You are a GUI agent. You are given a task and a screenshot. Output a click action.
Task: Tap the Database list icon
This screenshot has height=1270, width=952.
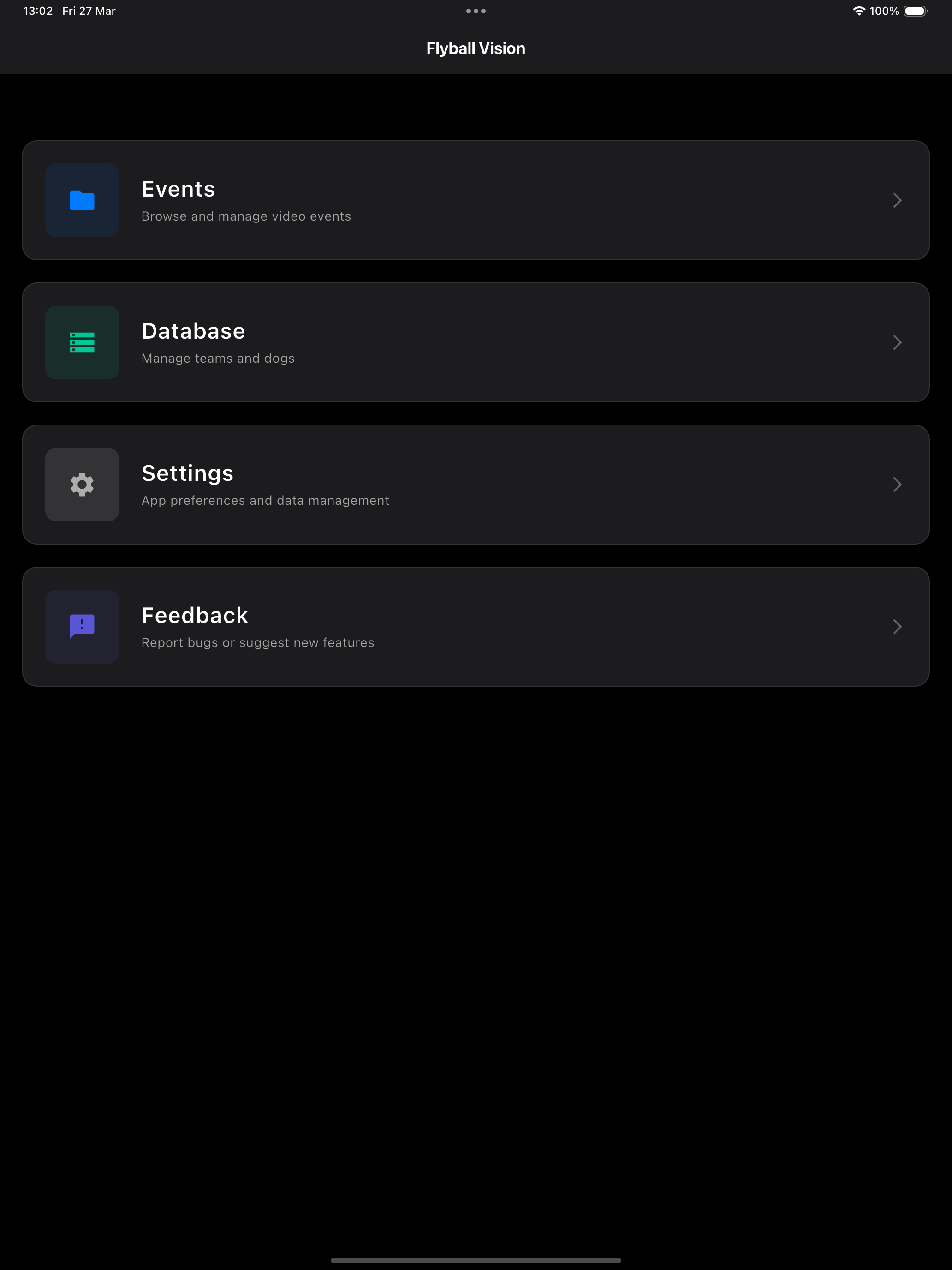[x=82, y=342]
